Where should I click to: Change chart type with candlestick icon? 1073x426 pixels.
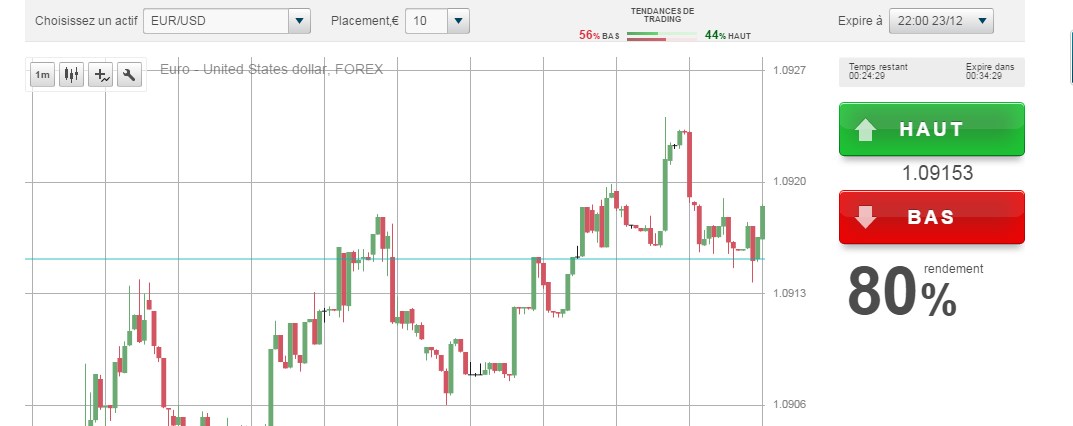[x=71, y=75]
